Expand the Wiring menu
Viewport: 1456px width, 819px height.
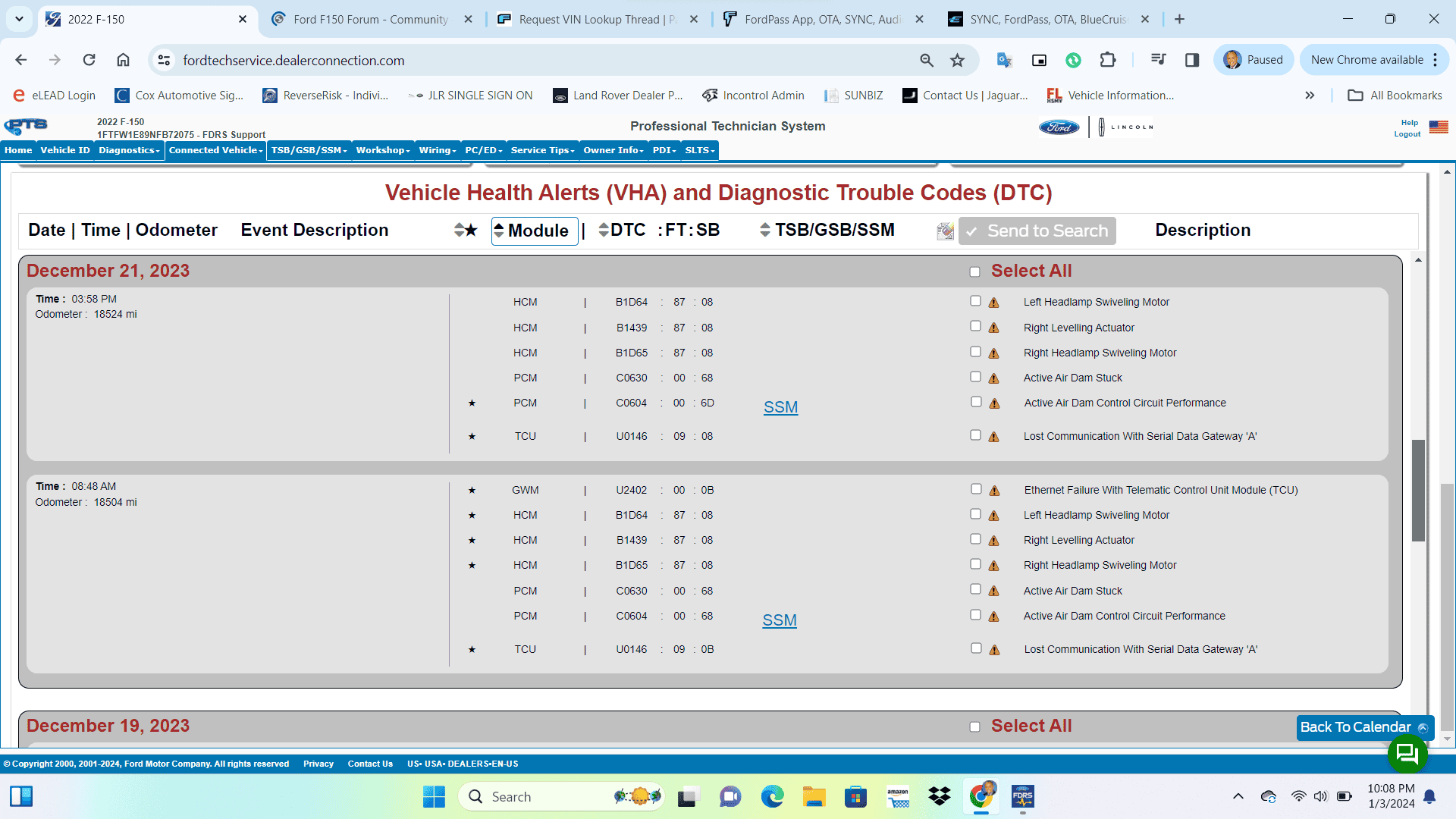[438, 150]
